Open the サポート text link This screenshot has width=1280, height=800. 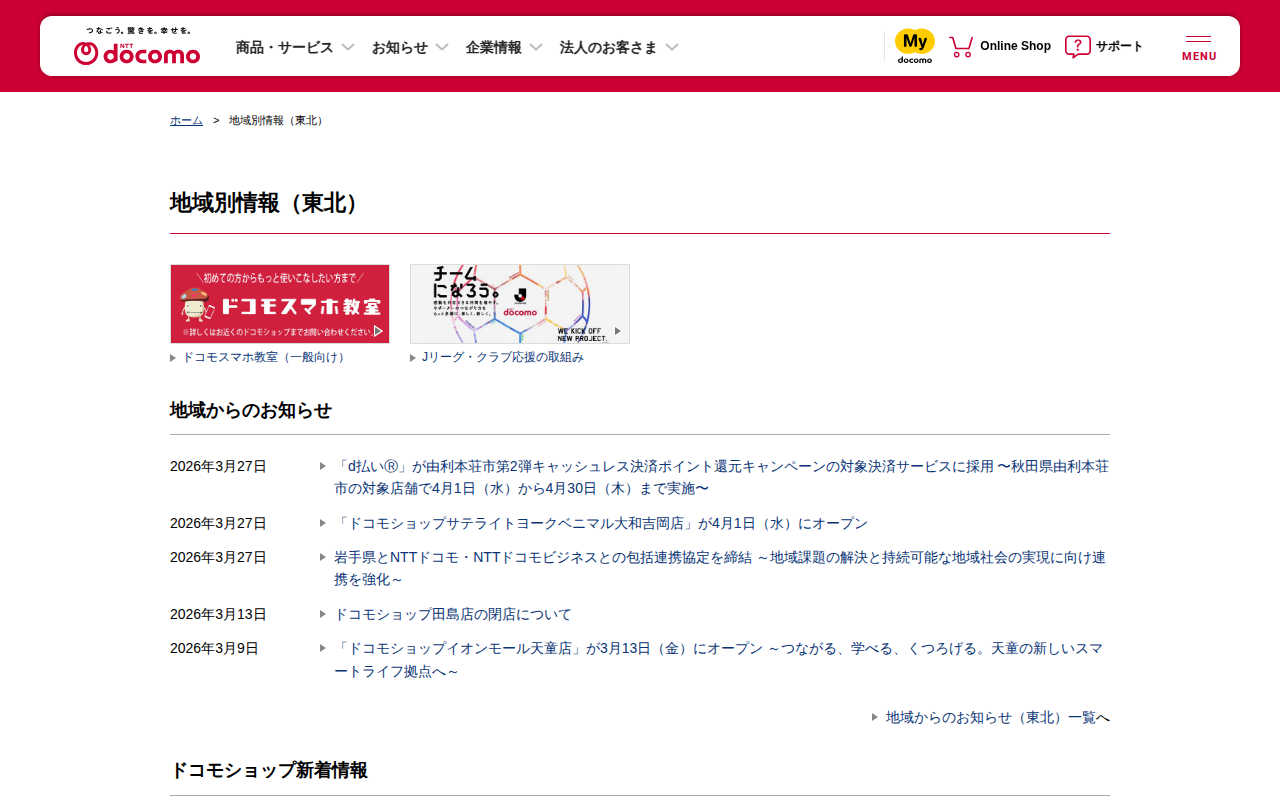point(1119,46)
